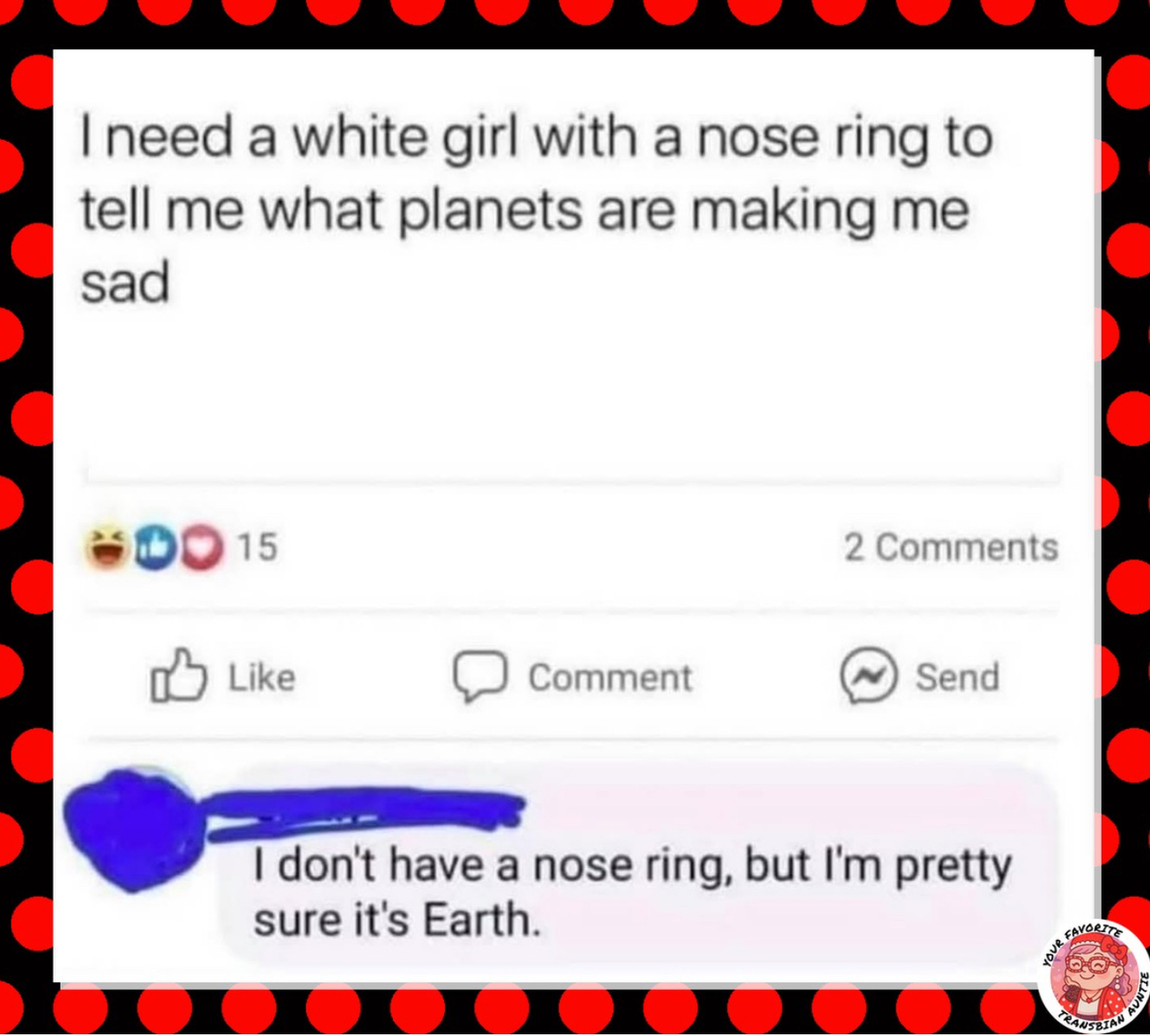1150x1036 pixels.
Task: Click the Comment text label
Action: [610, 677]
